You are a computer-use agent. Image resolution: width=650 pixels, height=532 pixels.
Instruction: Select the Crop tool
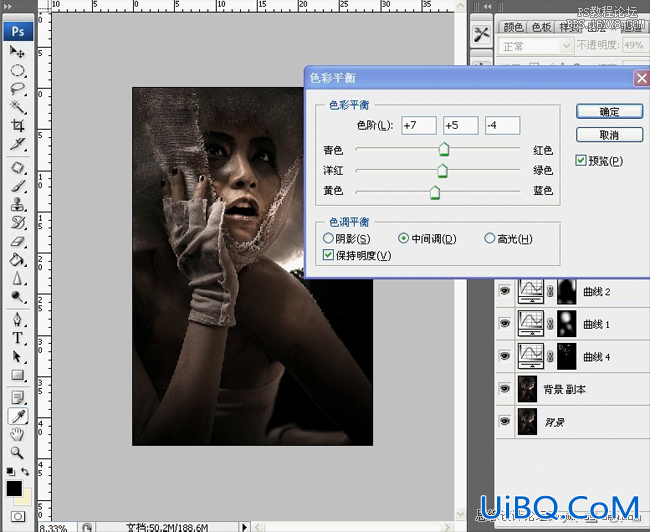(17, 125)
